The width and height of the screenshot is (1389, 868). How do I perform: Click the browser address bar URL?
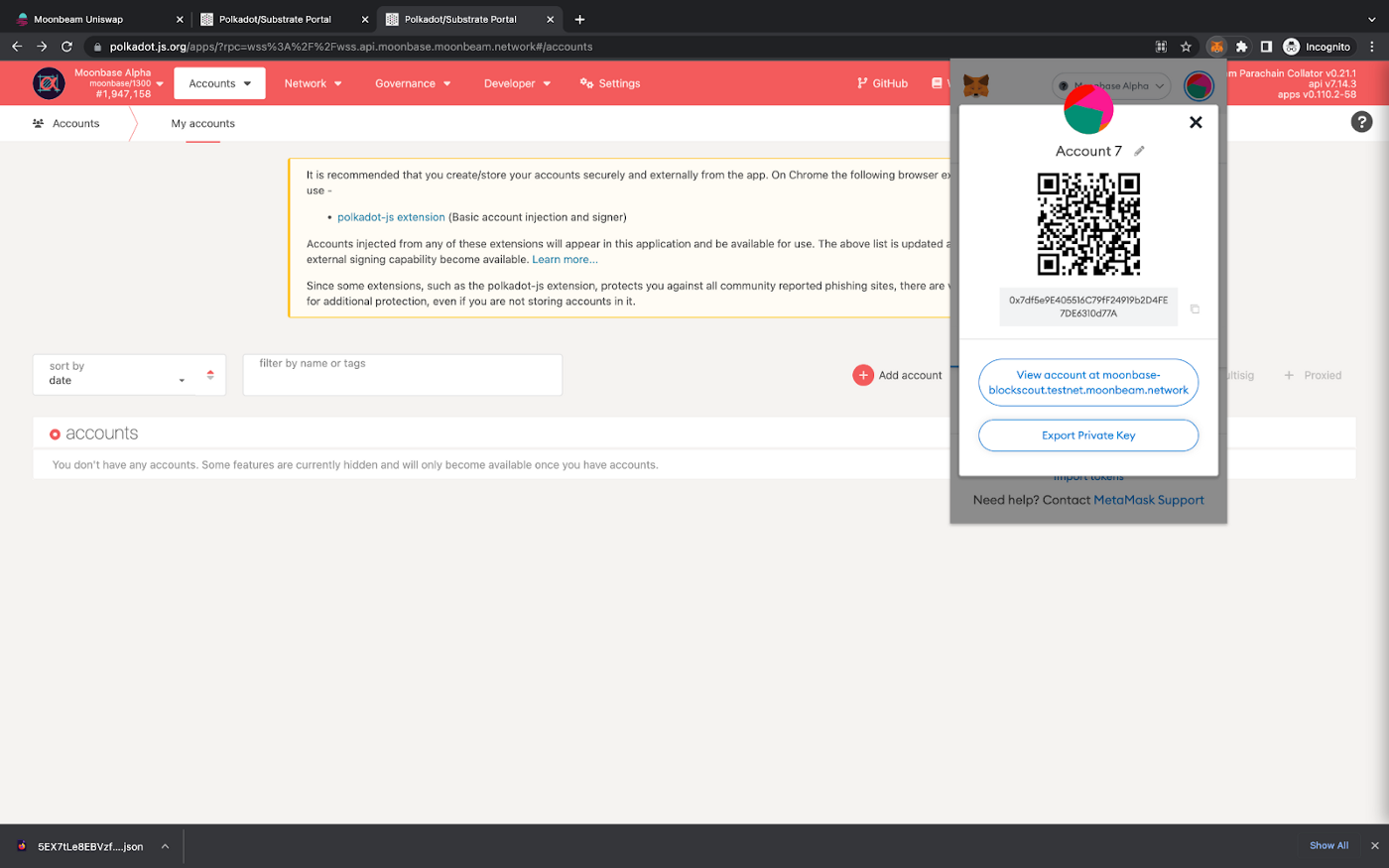[351, 47]
